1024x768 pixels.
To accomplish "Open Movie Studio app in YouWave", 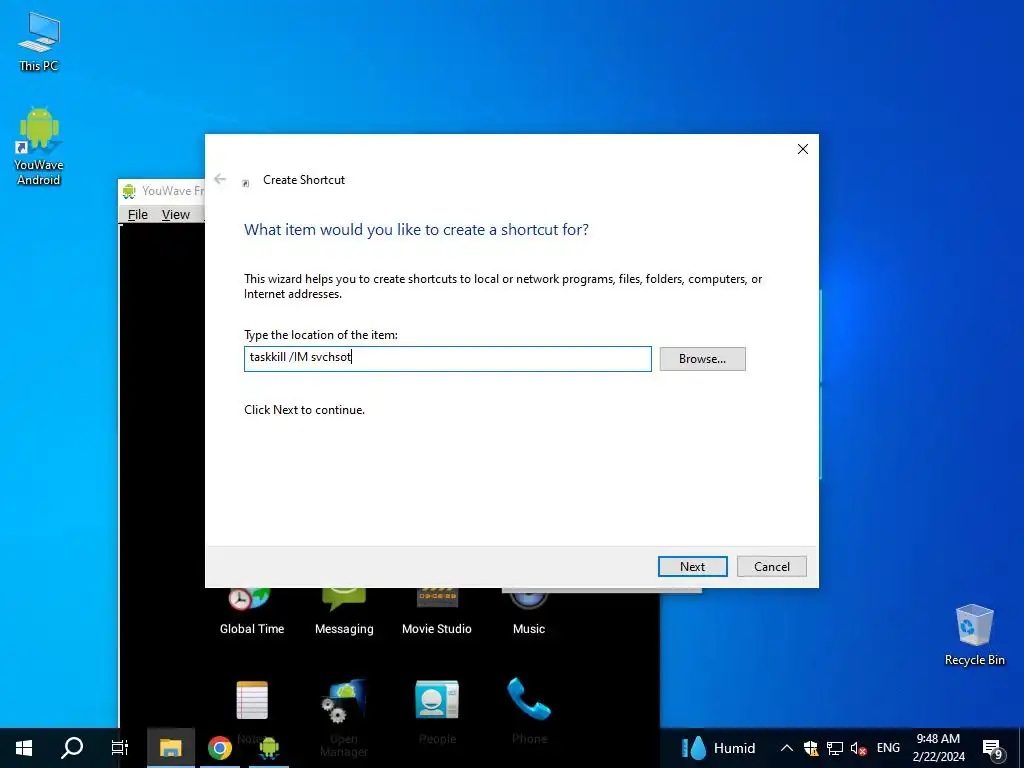I will pos(436,613).
